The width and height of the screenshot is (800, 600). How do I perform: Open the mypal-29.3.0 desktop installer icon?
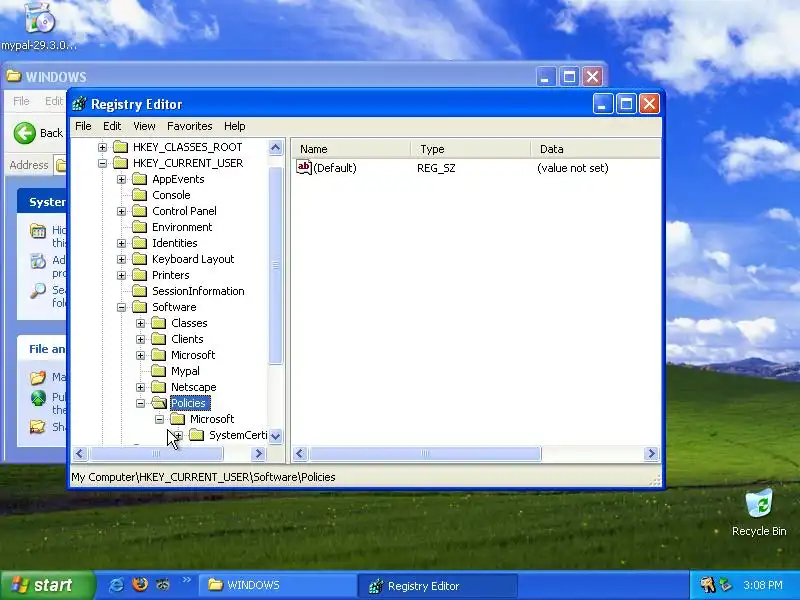39,26
